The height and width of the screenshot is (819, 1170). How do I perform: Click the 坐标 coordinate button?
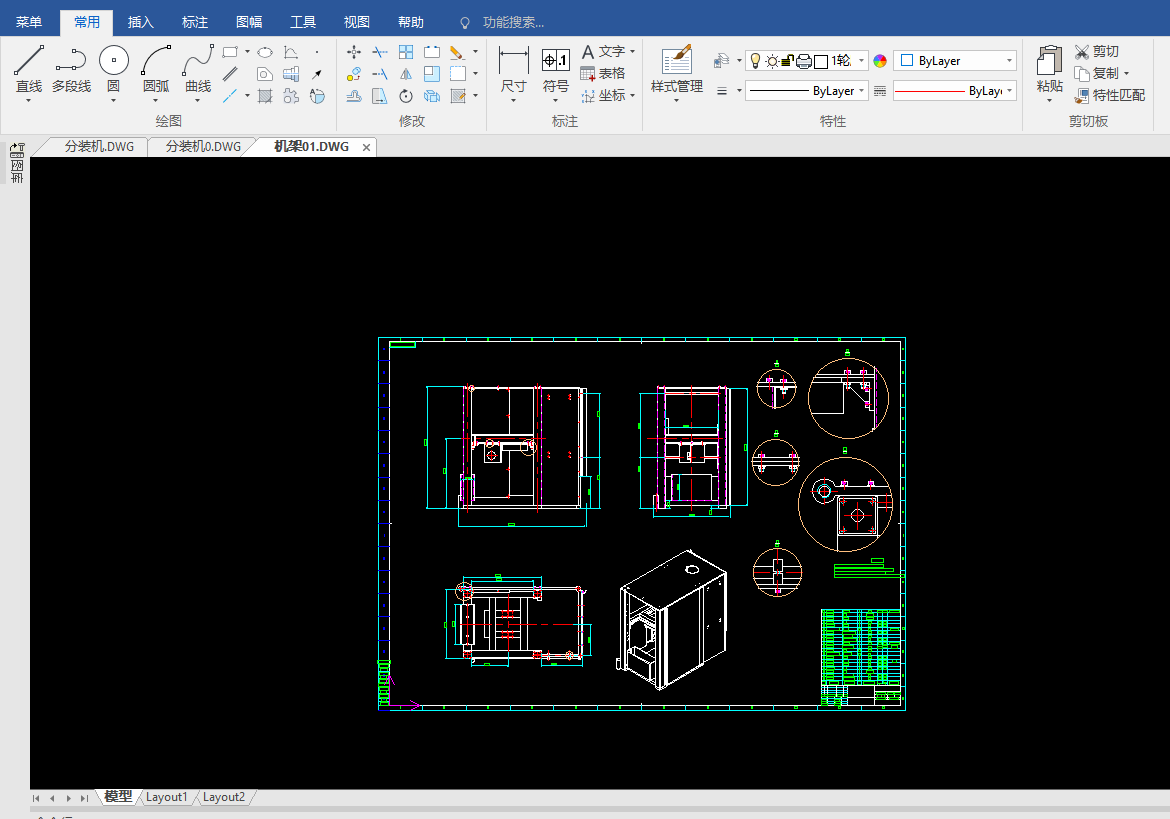click(x=604, y=95)
